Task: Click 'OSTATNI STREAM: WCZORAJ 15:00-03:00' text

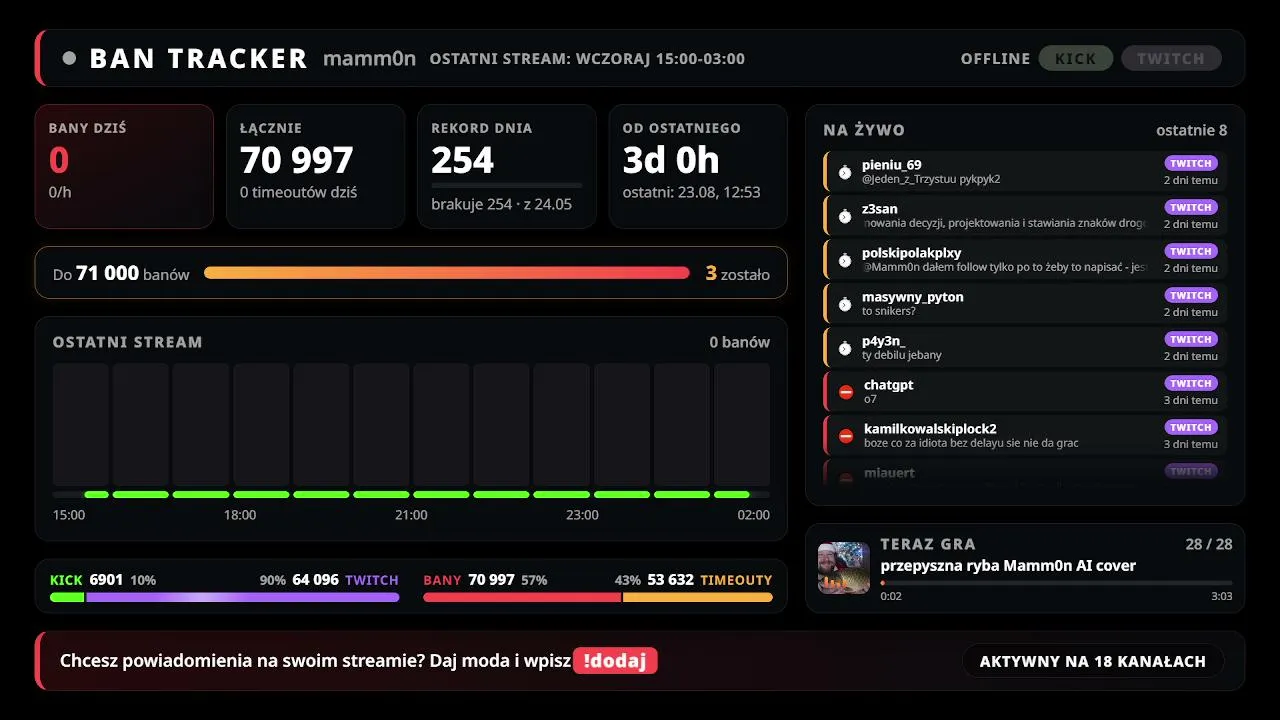Action: pyautogui.click(x=587, y=59)
